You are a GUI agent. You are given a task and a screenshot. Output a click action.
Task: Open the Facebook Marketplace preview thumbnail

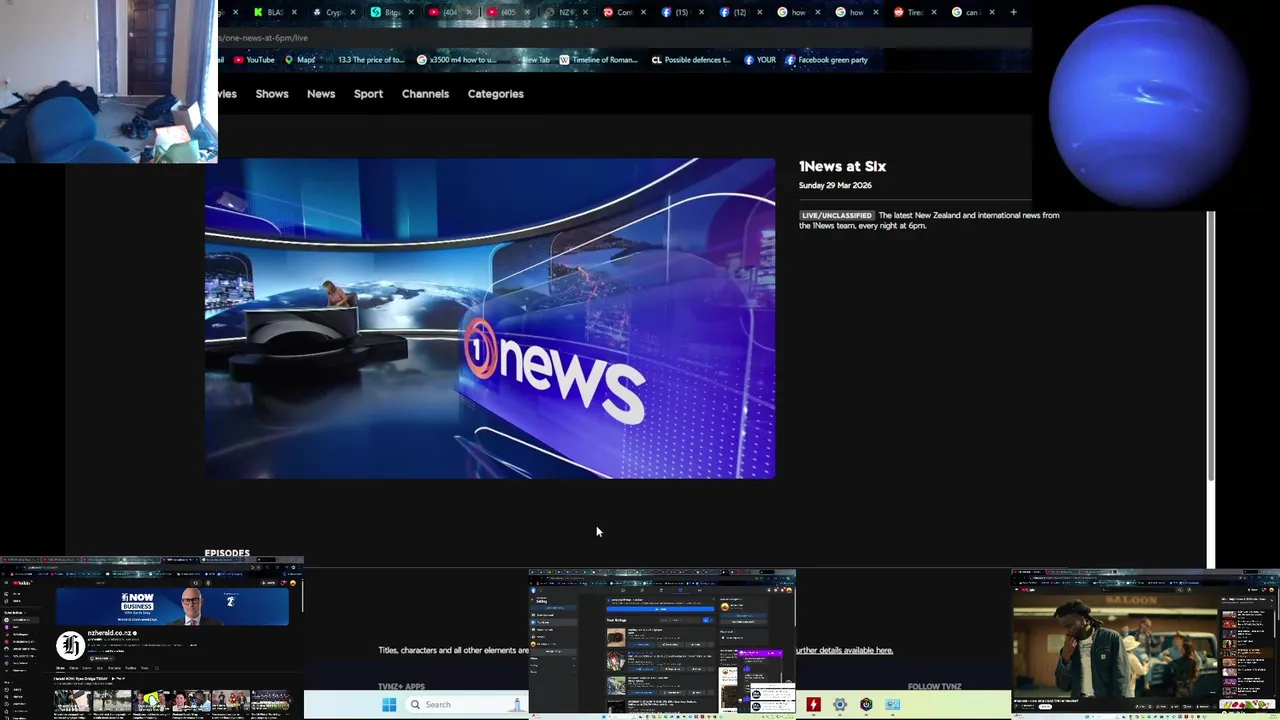662,643
